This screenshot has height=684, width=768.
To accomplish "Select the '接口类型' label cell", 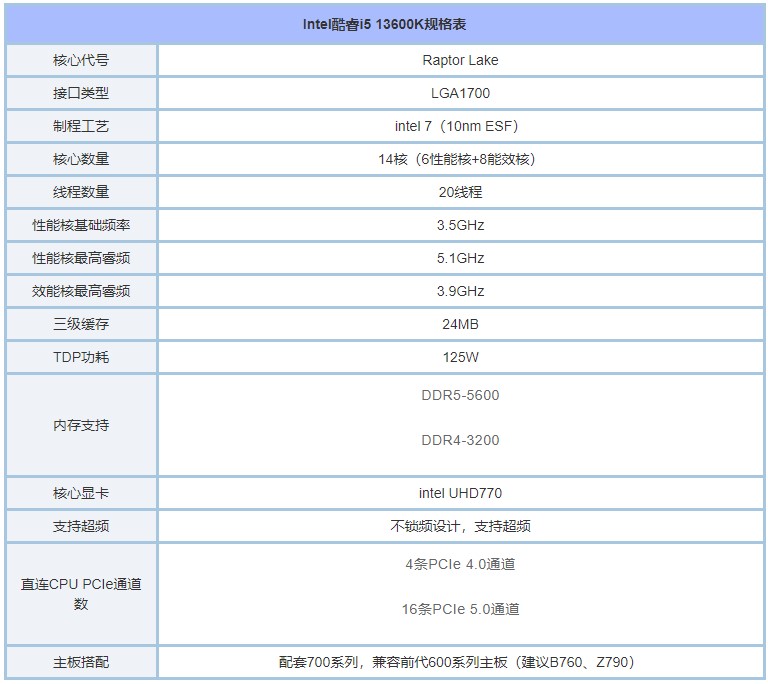I will coord(81,93).
